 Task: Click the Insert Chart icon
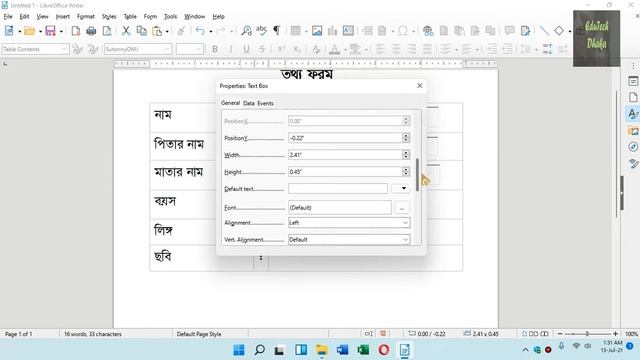pos(332,31)
